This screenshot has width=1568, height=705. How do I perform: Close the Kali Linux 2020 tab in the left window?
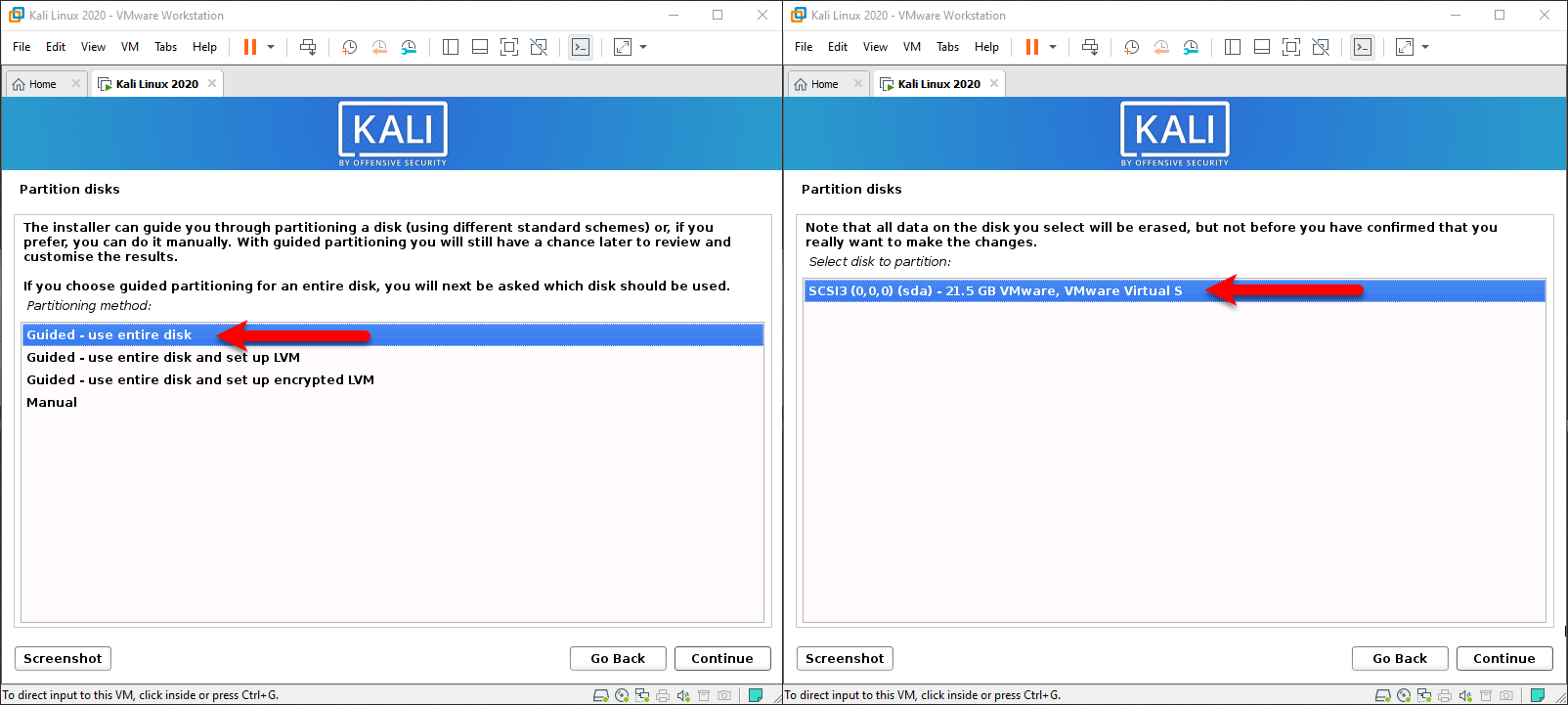[x=212, y=83]
